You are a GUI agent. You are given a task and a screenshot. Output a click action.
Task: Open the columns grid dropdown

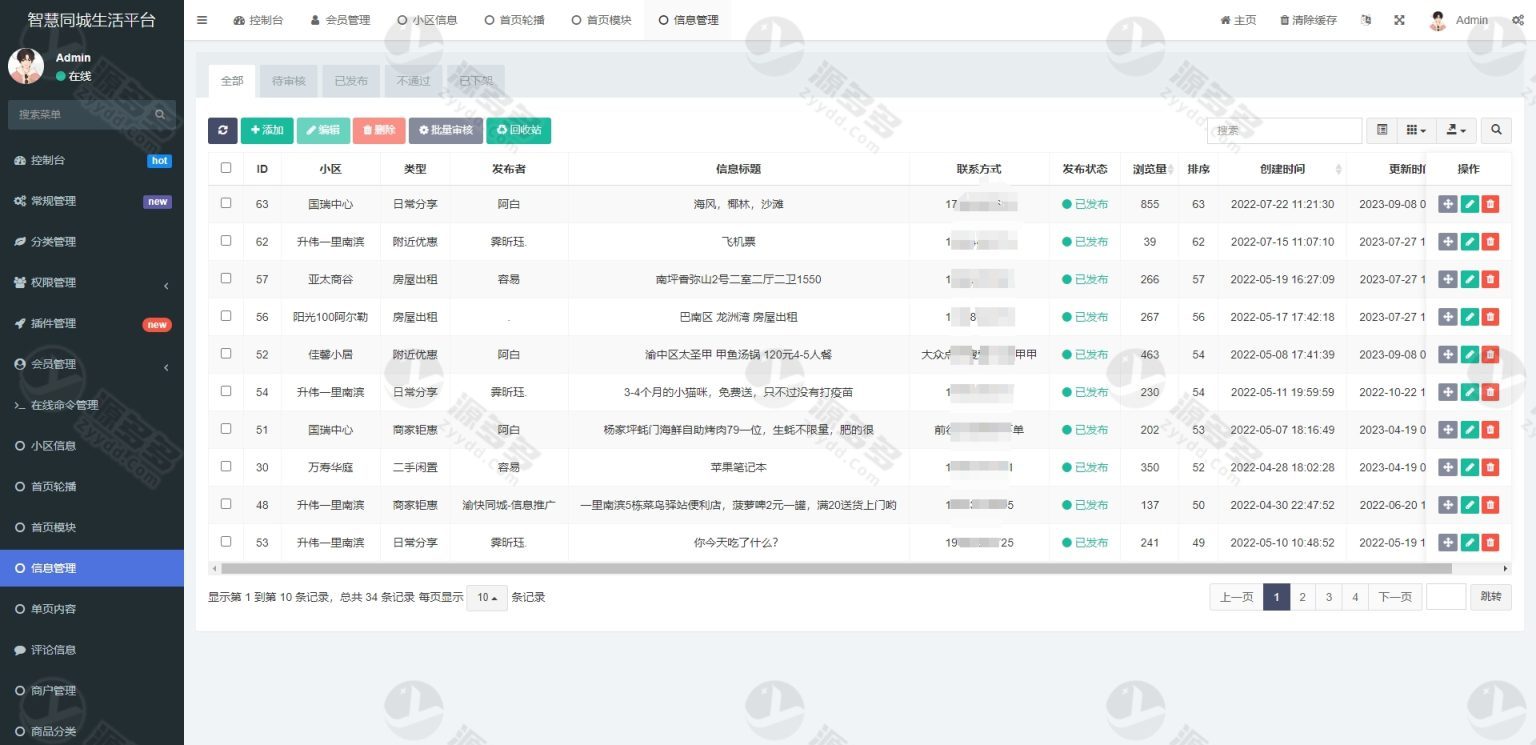1415,130
